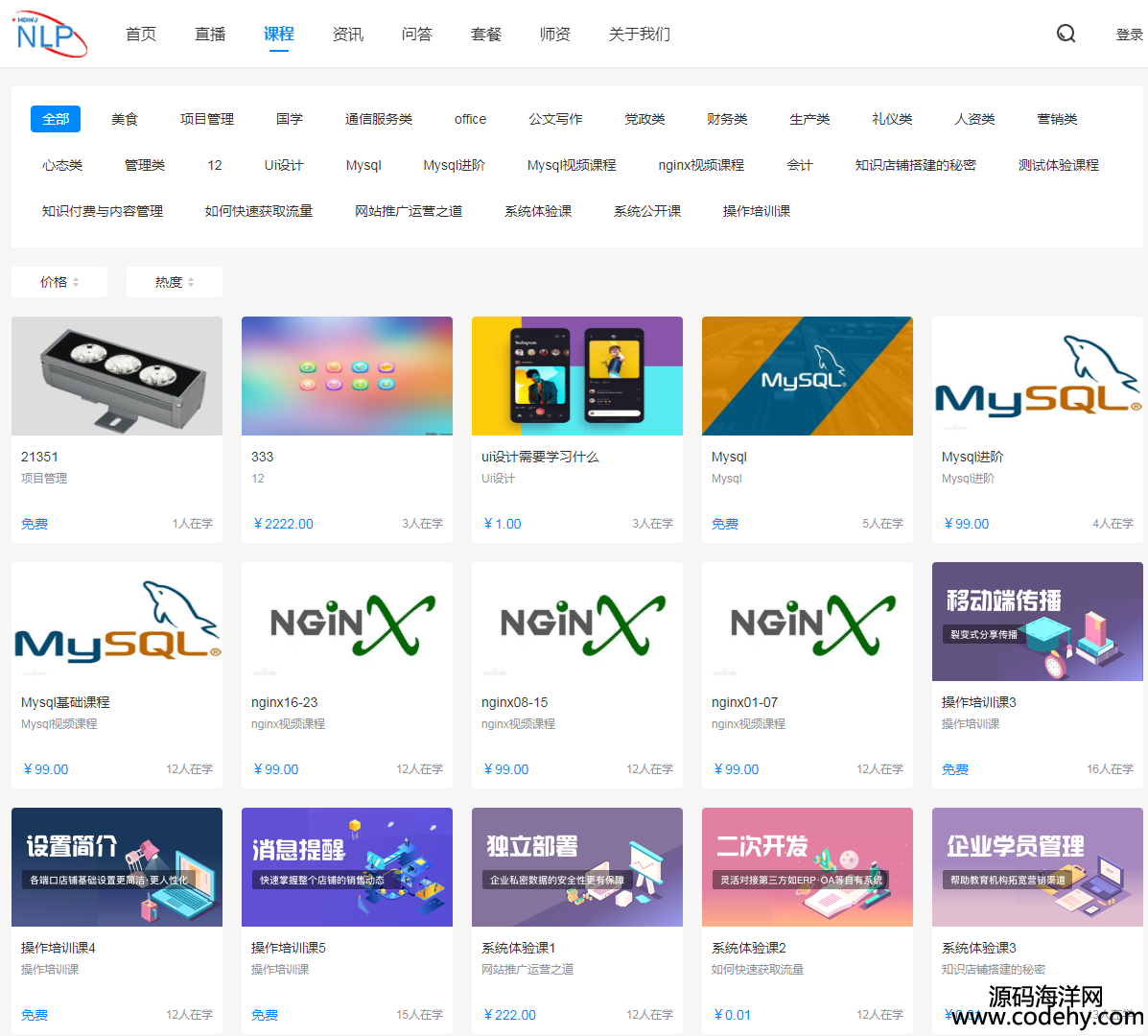Open nginx16-23 course thumbnail

point(347,622)
